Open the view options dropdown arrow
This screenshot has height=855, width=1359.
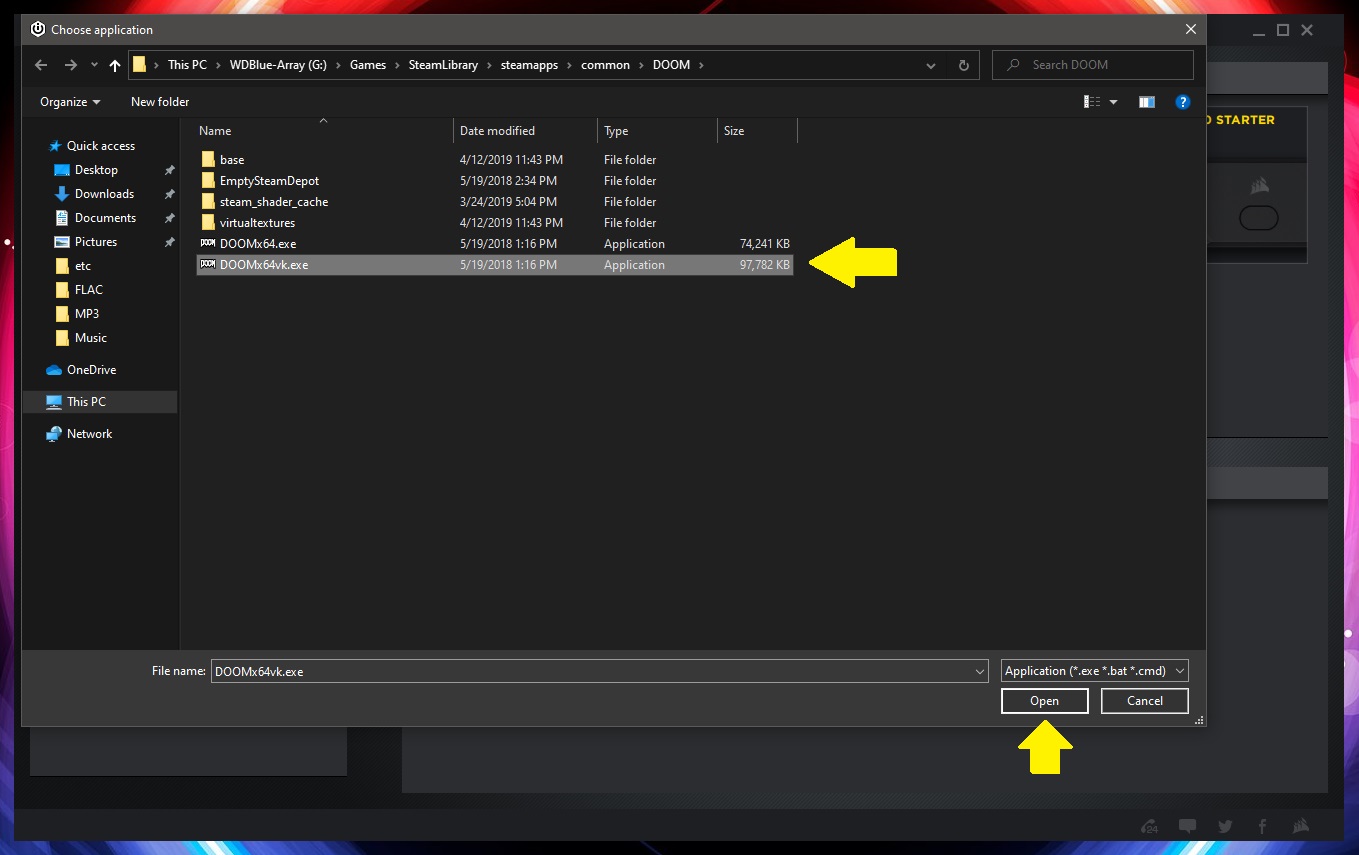[x=1113, y=102]
